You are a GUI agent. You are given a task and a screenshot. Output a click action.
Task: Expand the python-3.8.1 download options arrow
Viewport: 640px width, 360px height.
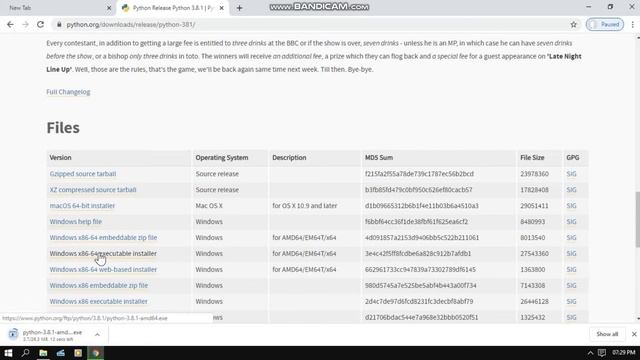97,335
